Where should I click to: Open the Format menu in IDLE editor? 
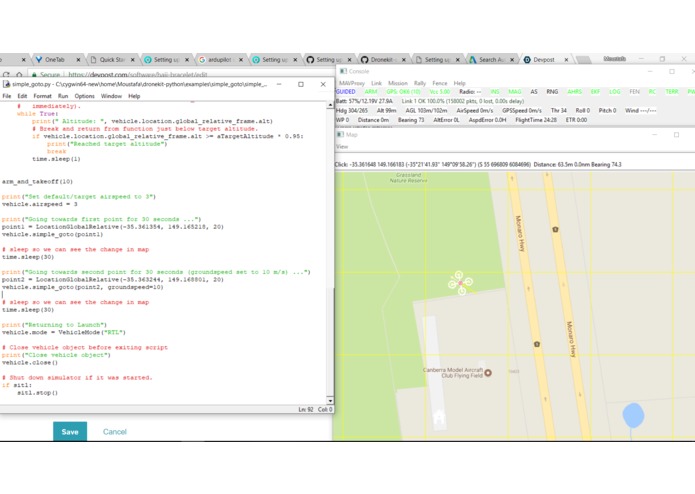43,96
